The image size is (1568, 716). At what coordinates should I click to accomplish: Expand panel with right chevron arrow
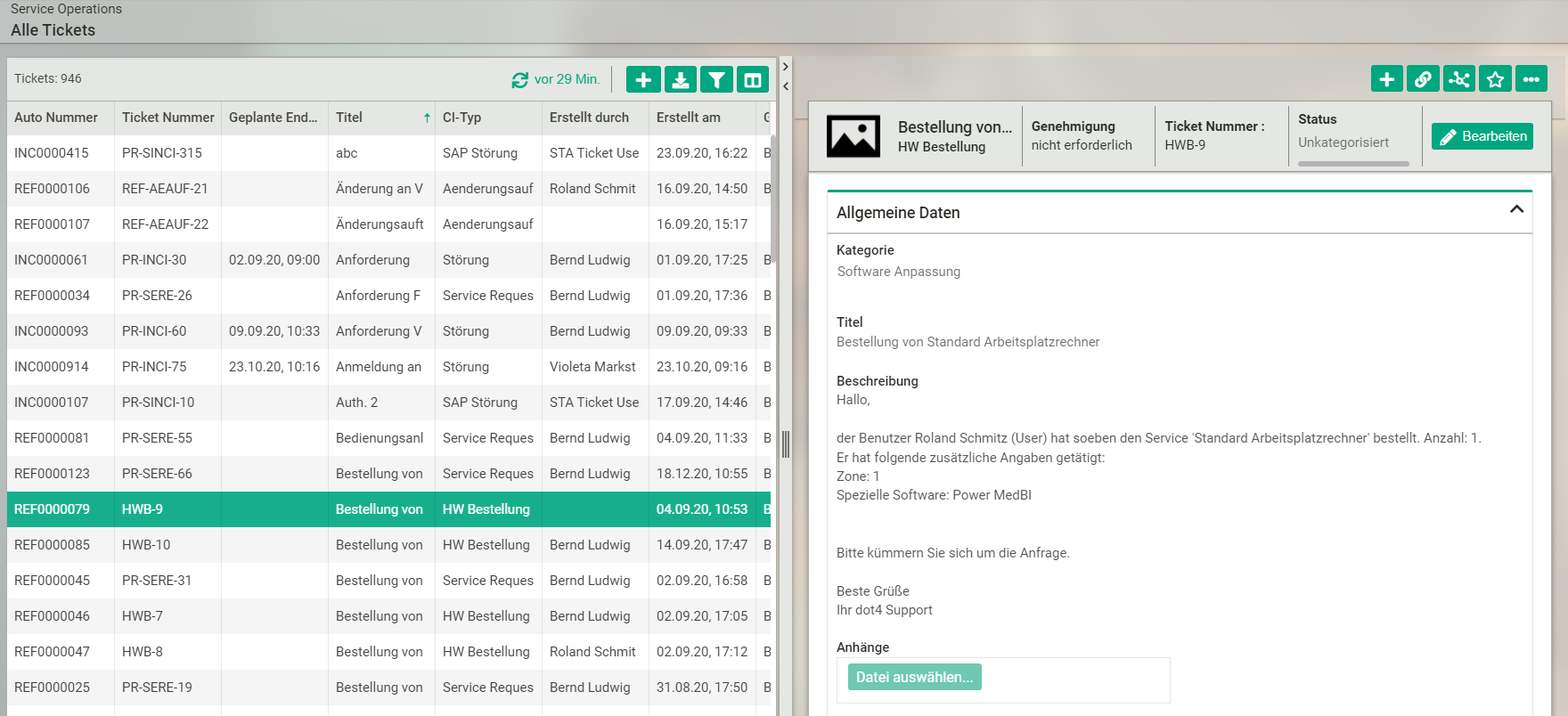pos(785,67)
